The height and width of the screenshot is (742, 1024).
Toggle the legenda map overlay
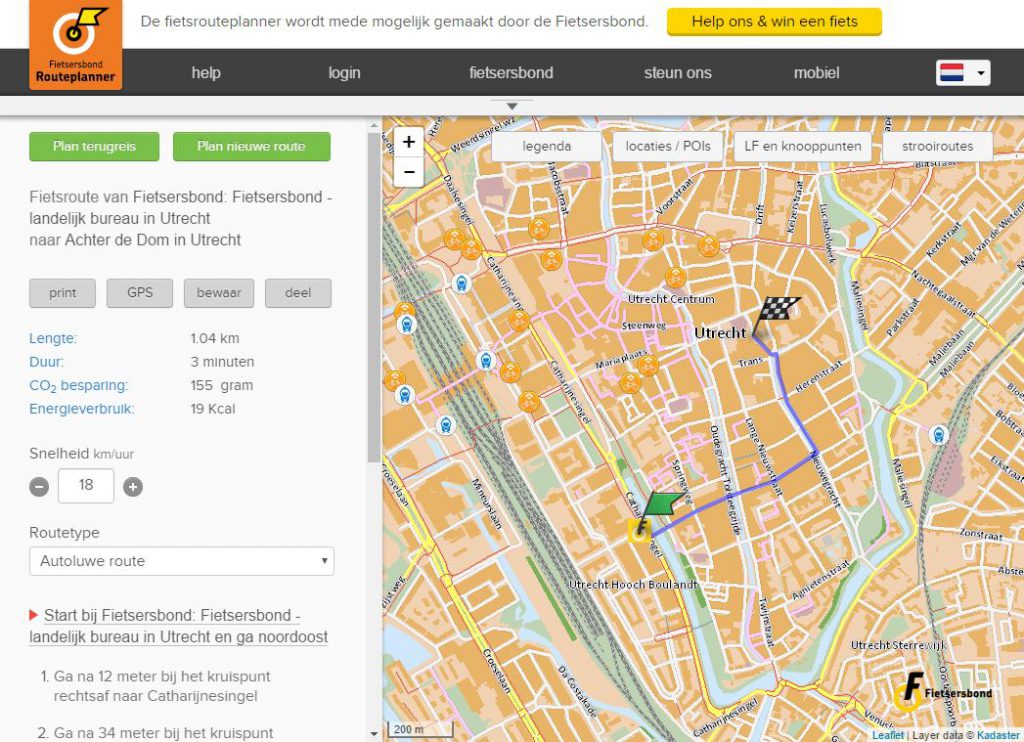(x=546, y=146)
